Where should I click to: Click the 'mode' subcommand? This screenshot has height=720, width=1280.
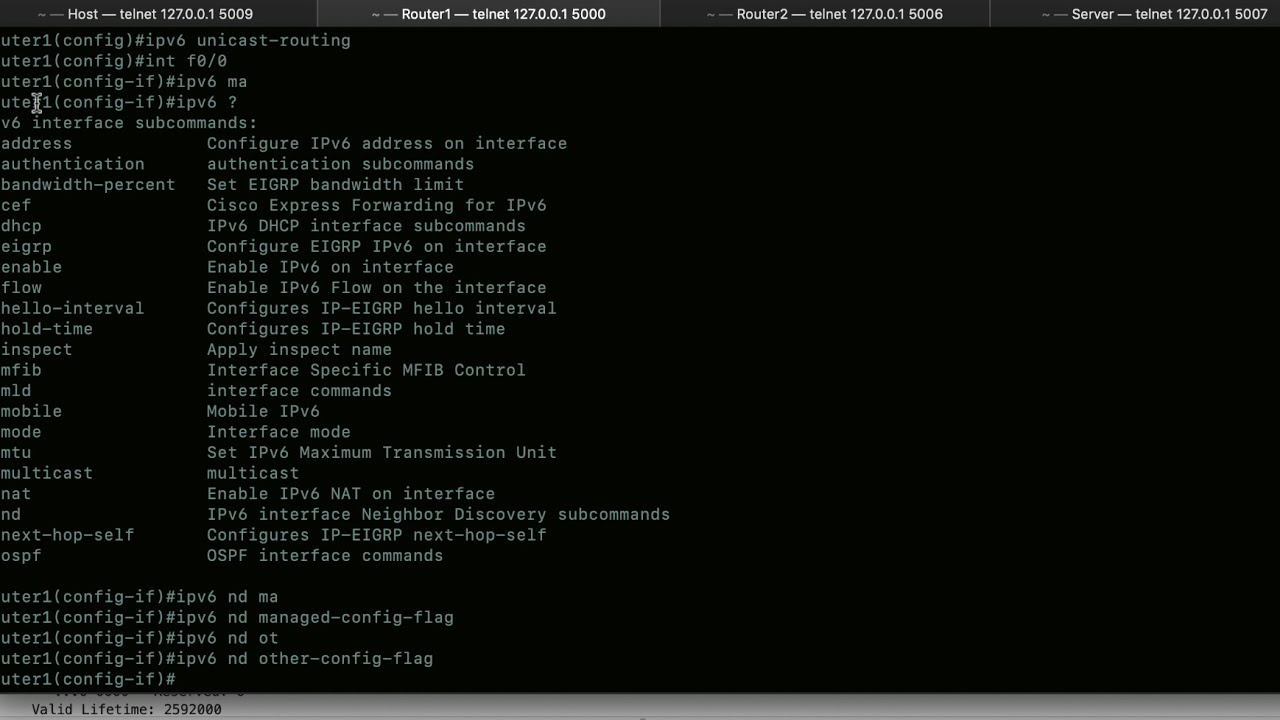tap(21, 432)
